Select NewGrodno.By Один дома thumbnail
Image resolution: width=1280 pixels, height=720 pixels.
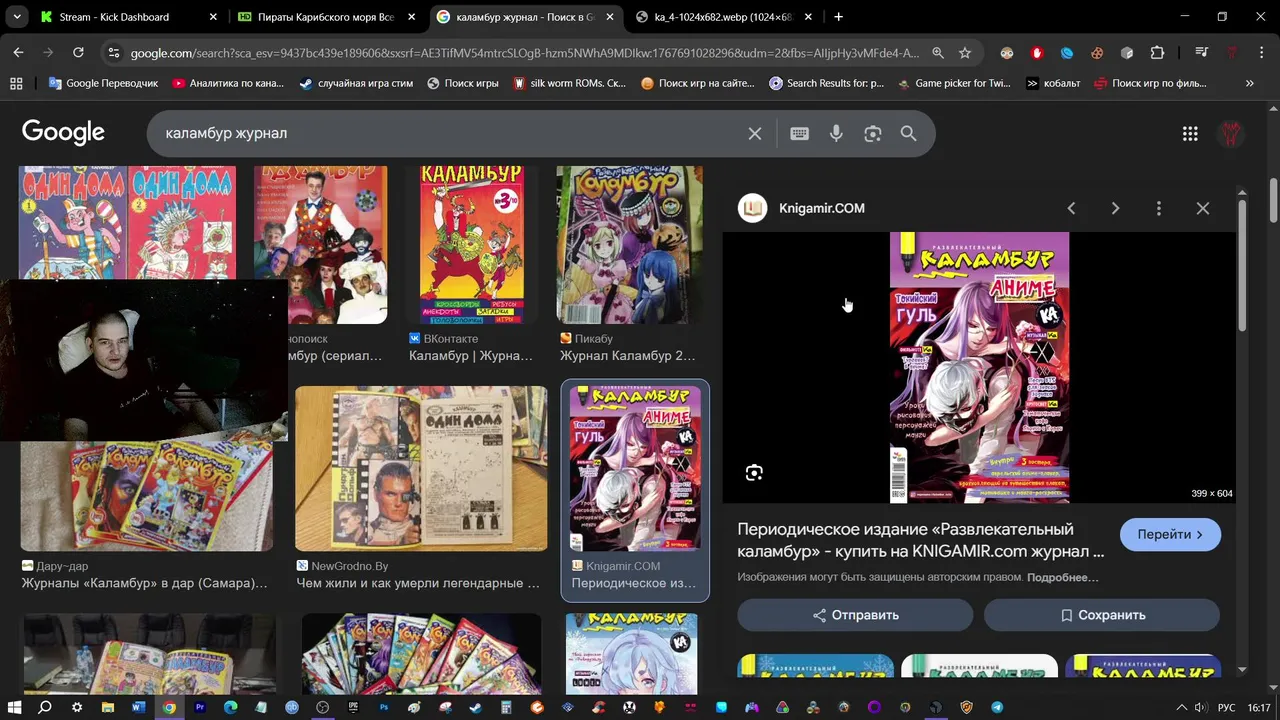421,469
